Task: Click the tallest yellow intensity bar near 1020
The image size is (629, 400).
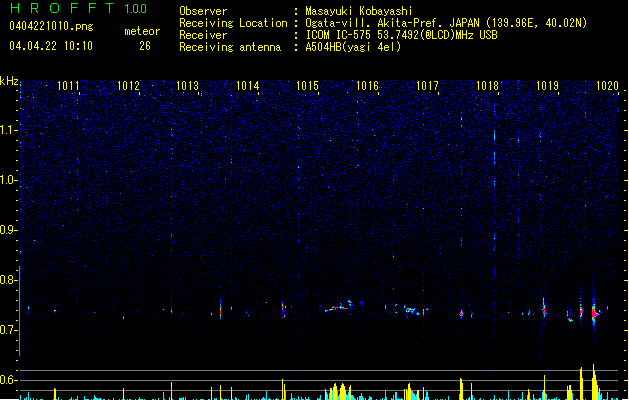Action: pos(594,382)
